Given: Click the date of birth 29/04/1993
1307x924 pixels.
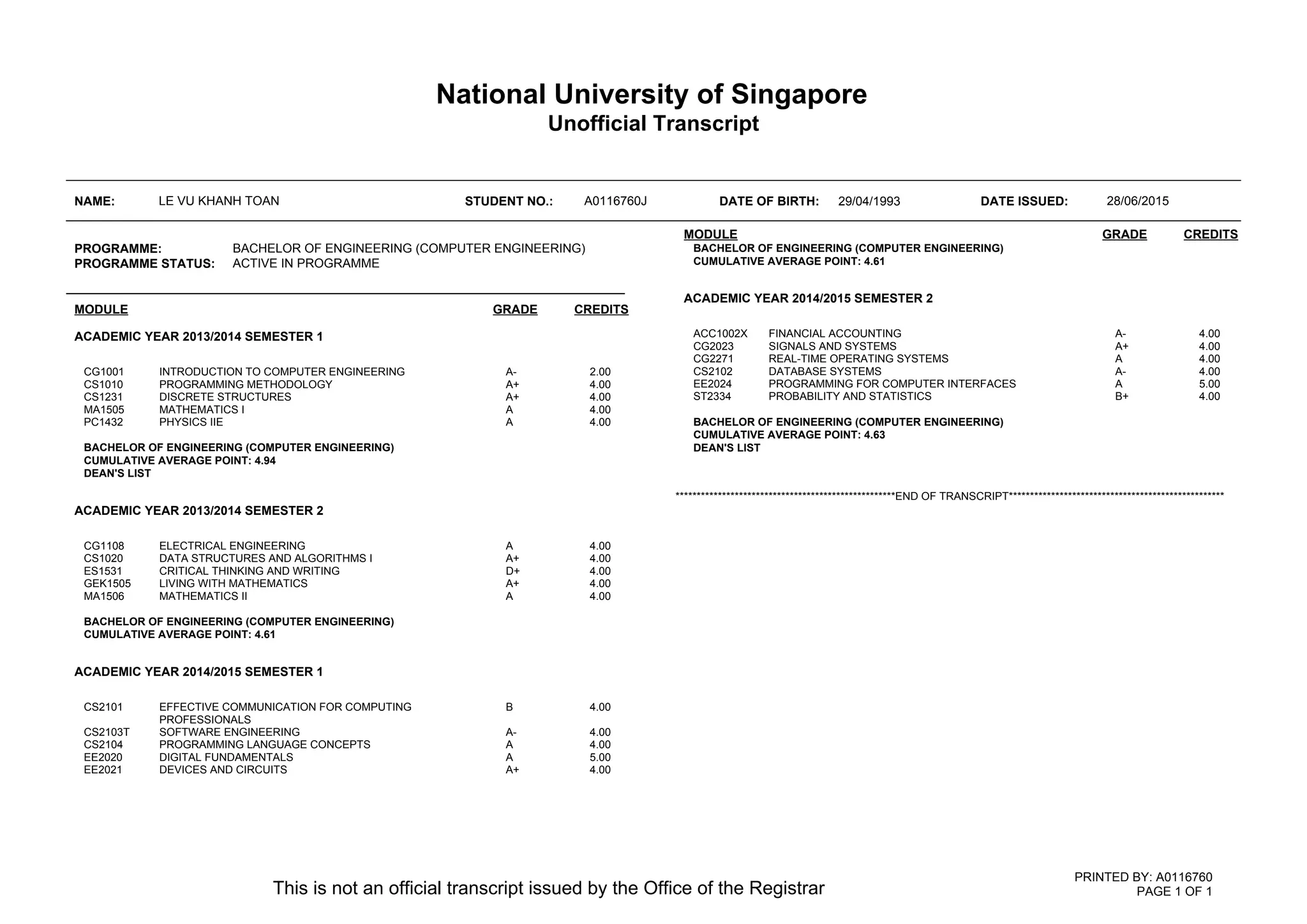Looking at the screenshot, I should tap(869, 202).
